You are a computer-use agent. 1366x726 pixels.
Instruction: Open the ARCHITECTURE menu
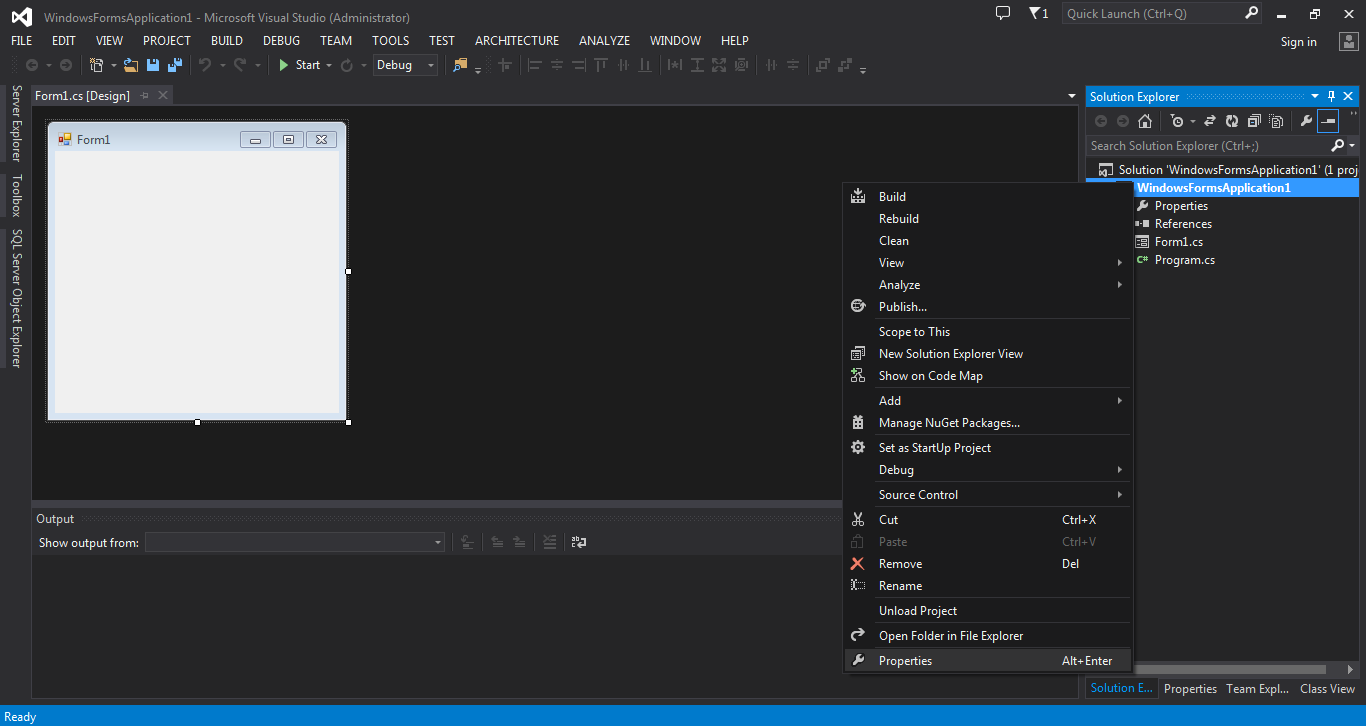[x=517, y=41]
